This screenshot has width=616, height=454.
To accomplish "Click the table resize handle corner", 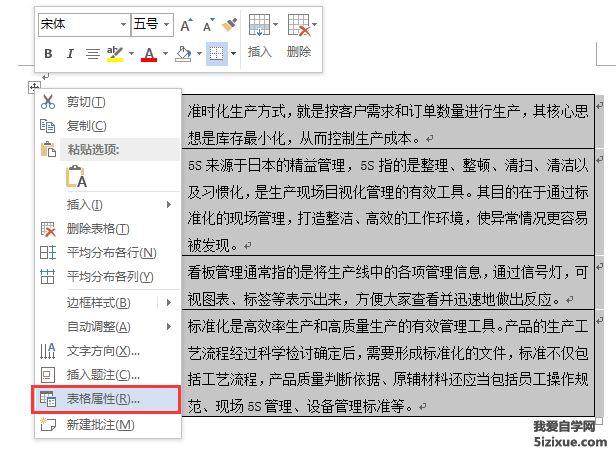I will [599, 421].
